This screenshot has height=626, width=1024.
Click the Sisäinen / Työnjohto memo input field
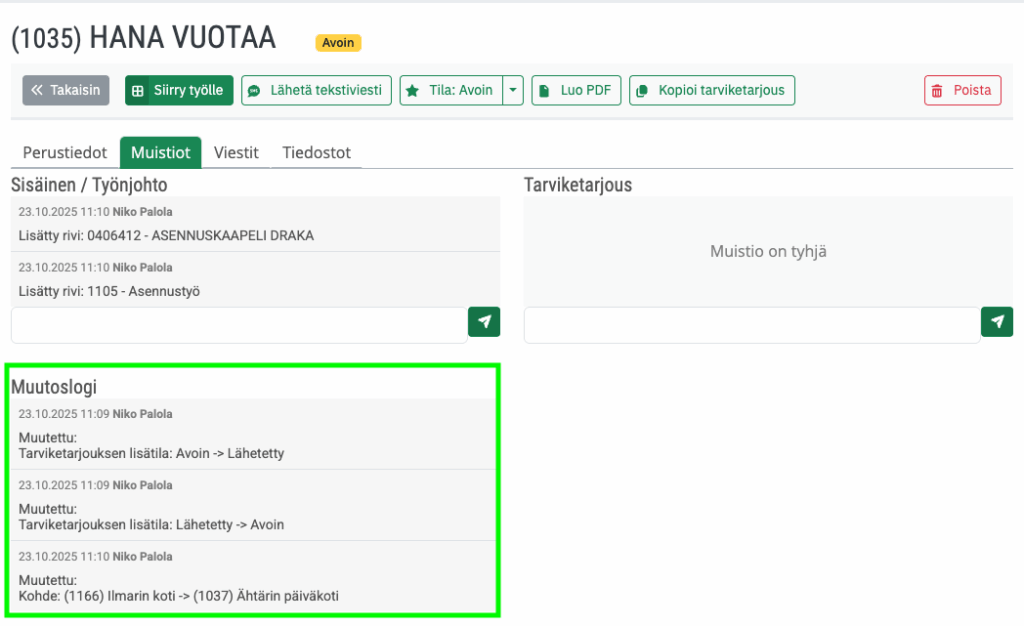tap(239, 325)
